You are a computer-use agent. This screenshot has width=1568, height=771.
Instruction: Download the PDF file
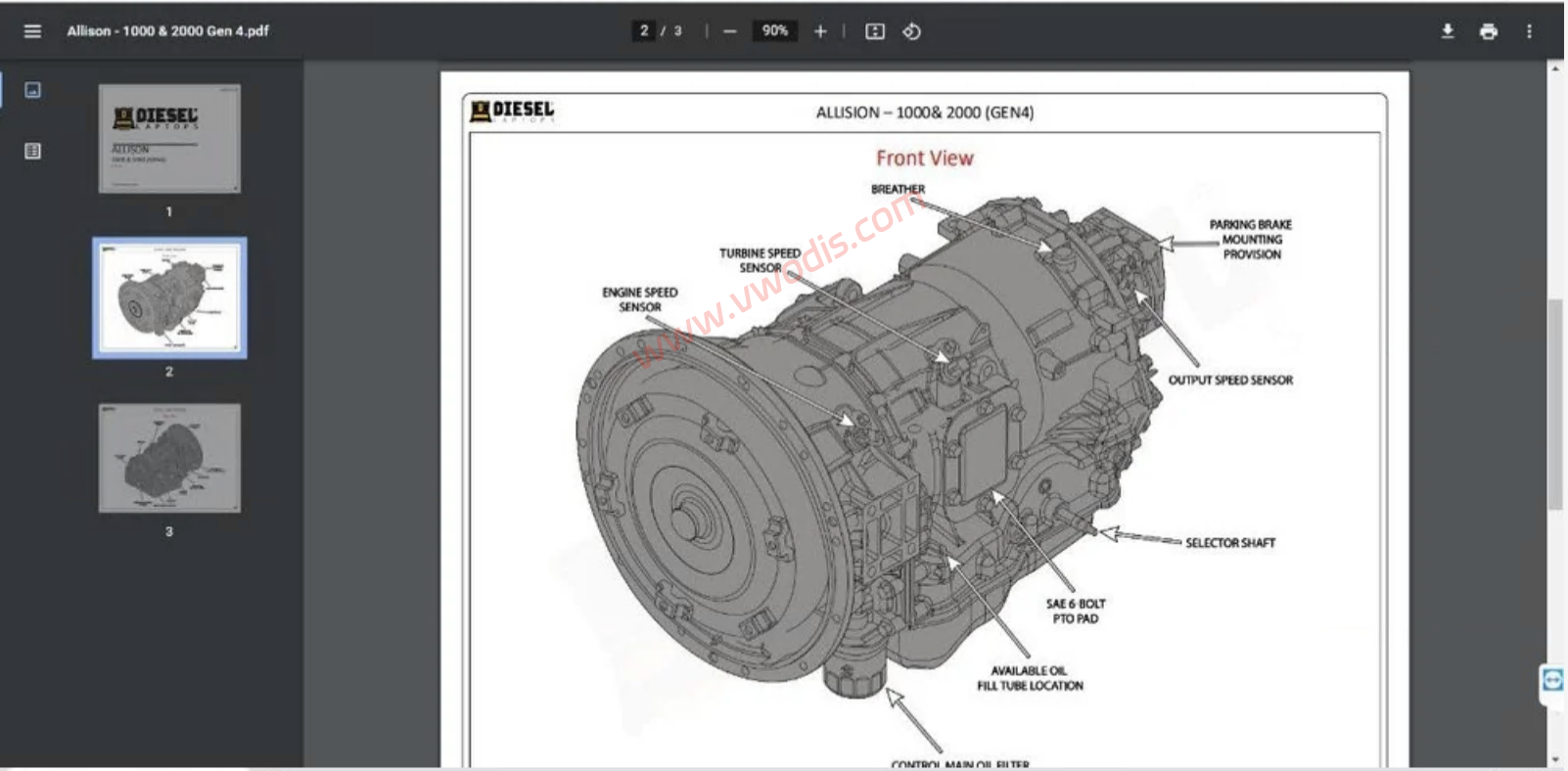[x=1448, y=31]
